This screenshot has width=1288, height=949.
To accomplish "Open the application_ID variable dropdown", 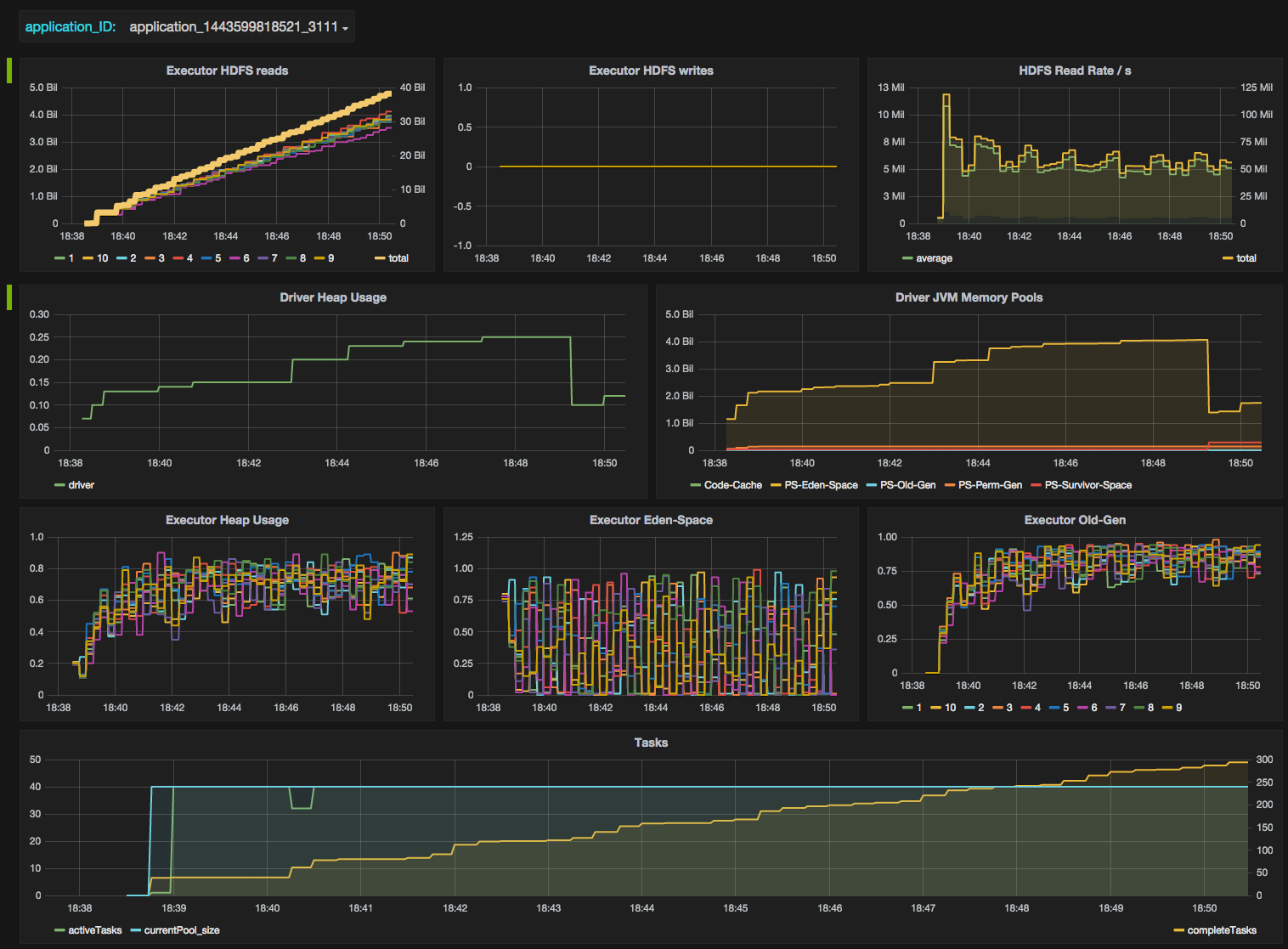I will point(238,27).
